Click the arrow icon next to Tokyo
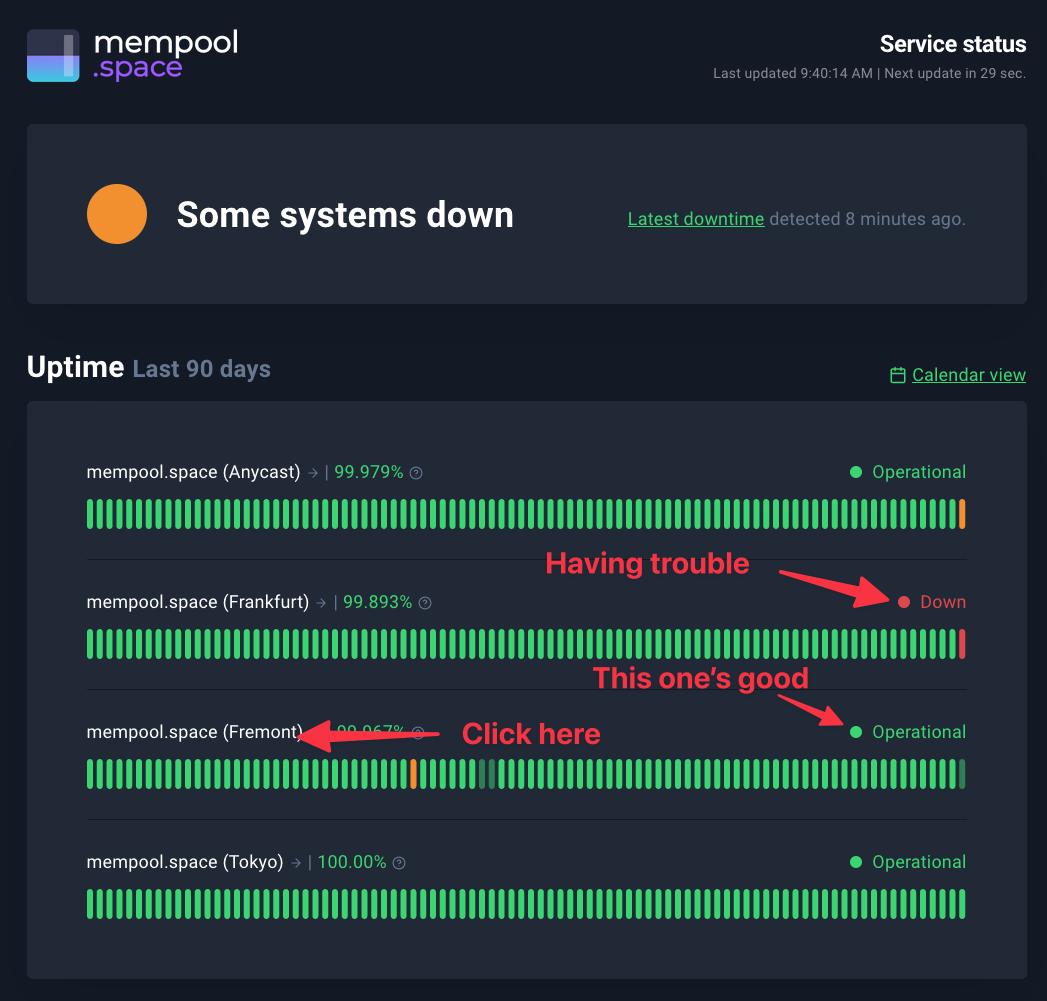The width and height of the screenshot is (1047, 1001). pos(296,863)
